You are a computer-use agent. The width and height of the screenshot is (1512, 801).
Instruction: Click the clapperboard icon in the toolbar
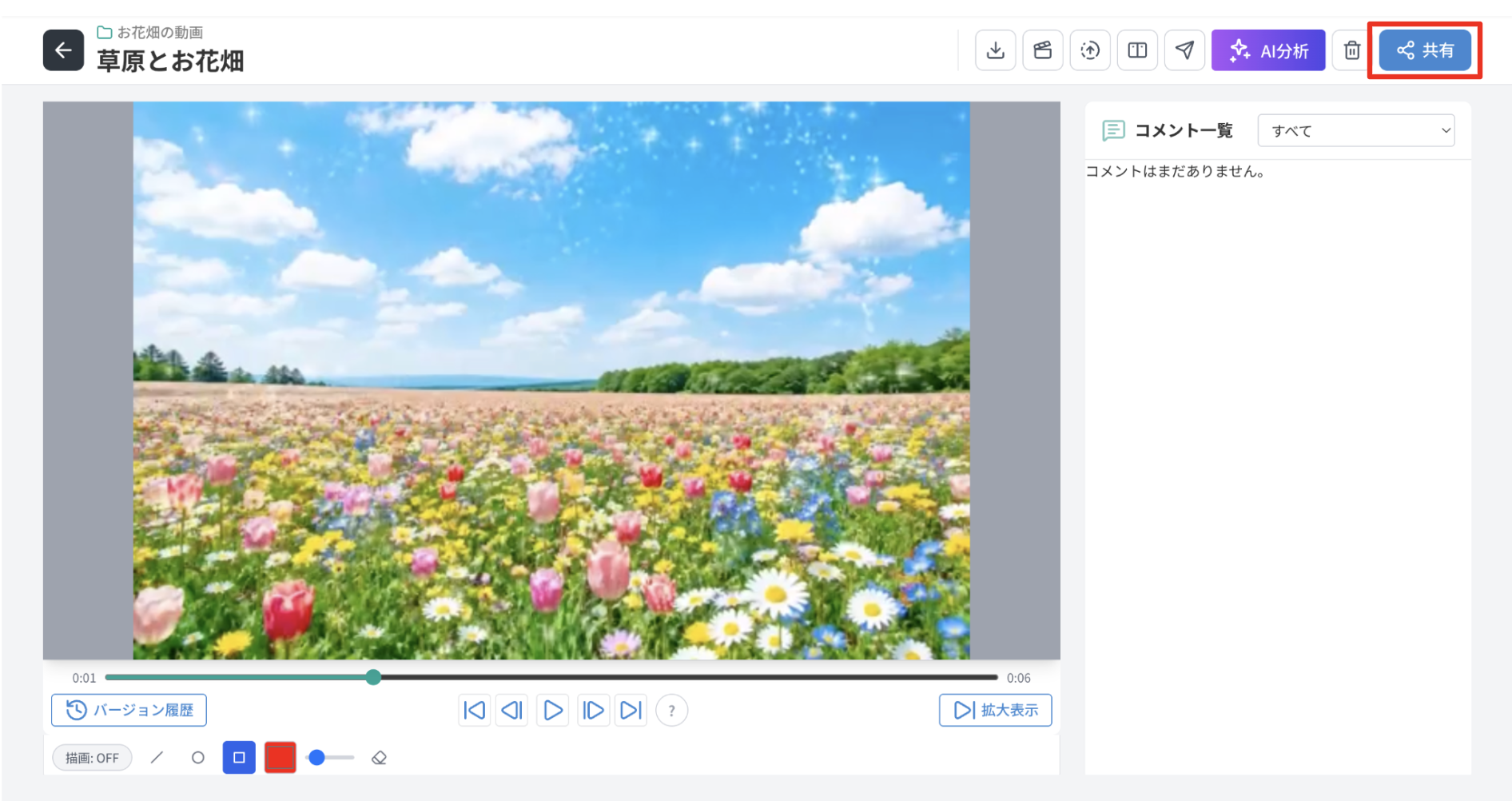click(x=1043, y=50)
